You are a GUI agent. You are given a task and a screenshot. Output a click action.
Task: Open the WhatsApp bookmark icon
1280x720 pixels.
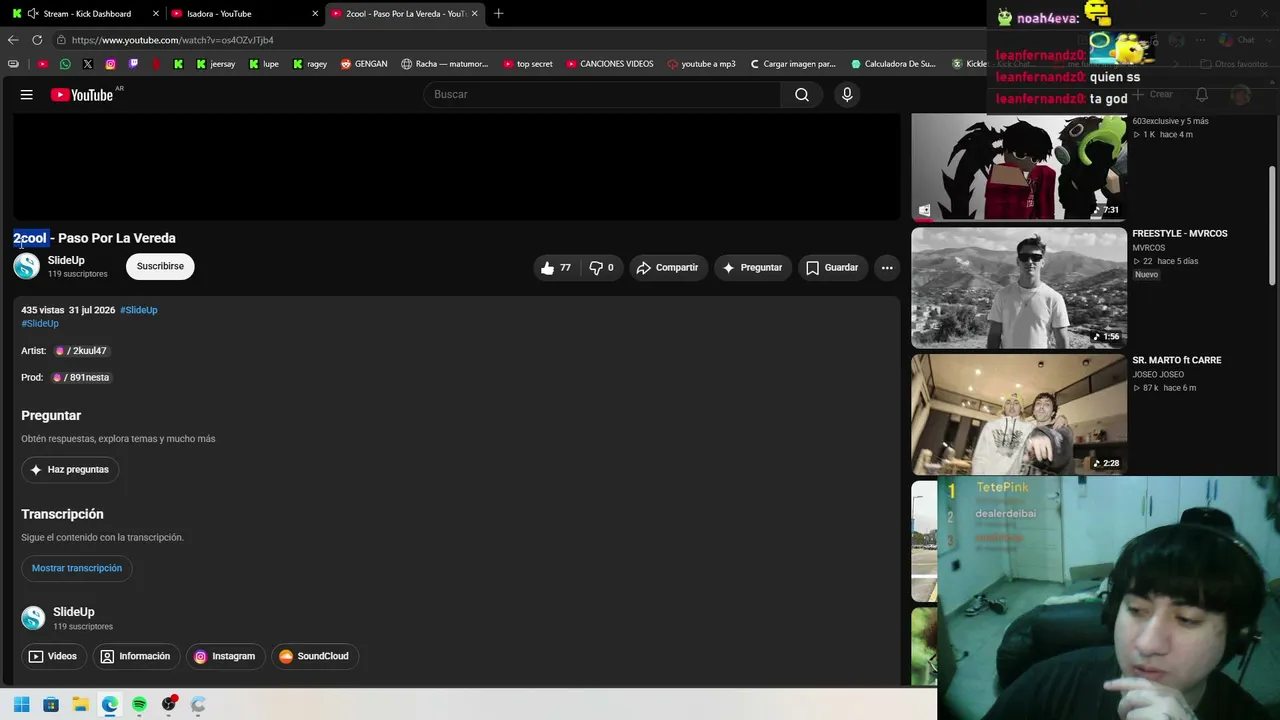pos(65,64)
